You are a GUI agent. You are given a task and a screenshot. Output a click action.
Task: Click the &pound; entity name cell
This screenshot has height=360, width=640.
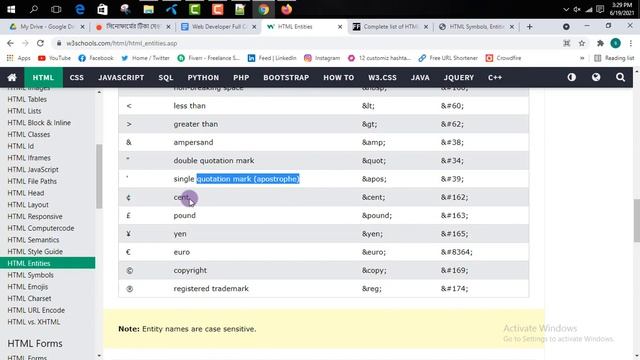point(376,216)
